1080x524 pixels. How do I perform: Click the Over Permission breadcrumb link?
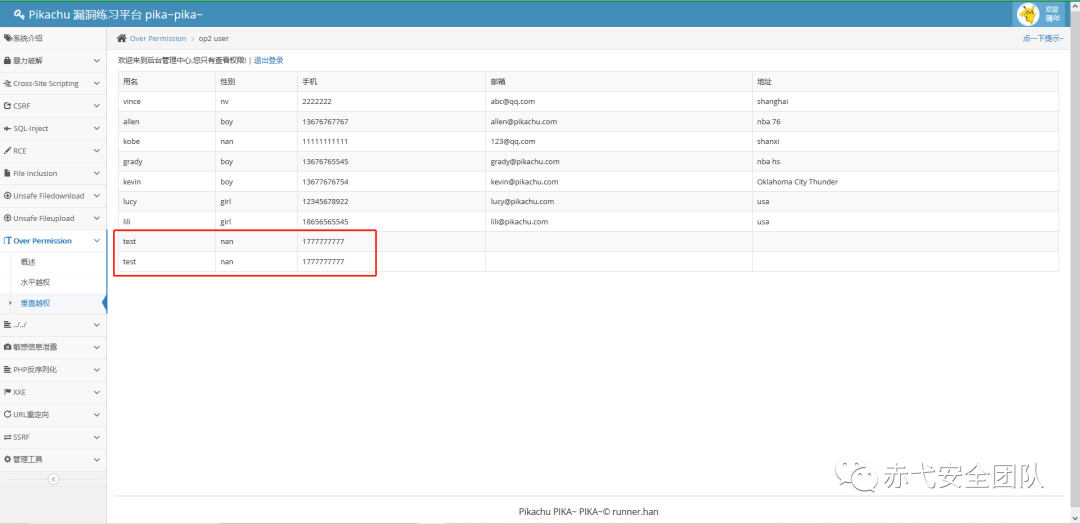[x=158, y=39]
